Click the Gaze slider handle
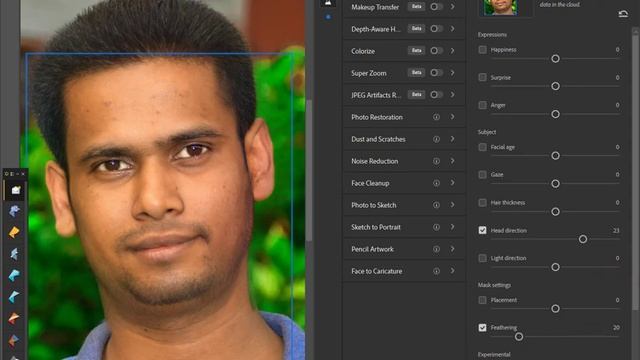Image resolution: width=640 pixels, height=360 pixels. [555, 184]
